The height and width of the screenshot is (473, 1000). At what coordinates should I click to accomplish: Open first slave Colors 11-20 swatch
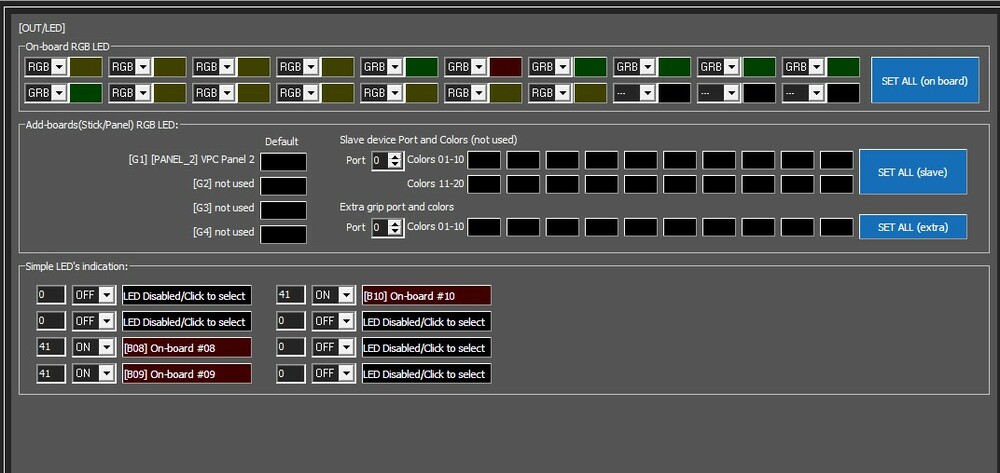click(x=483, y=184)
